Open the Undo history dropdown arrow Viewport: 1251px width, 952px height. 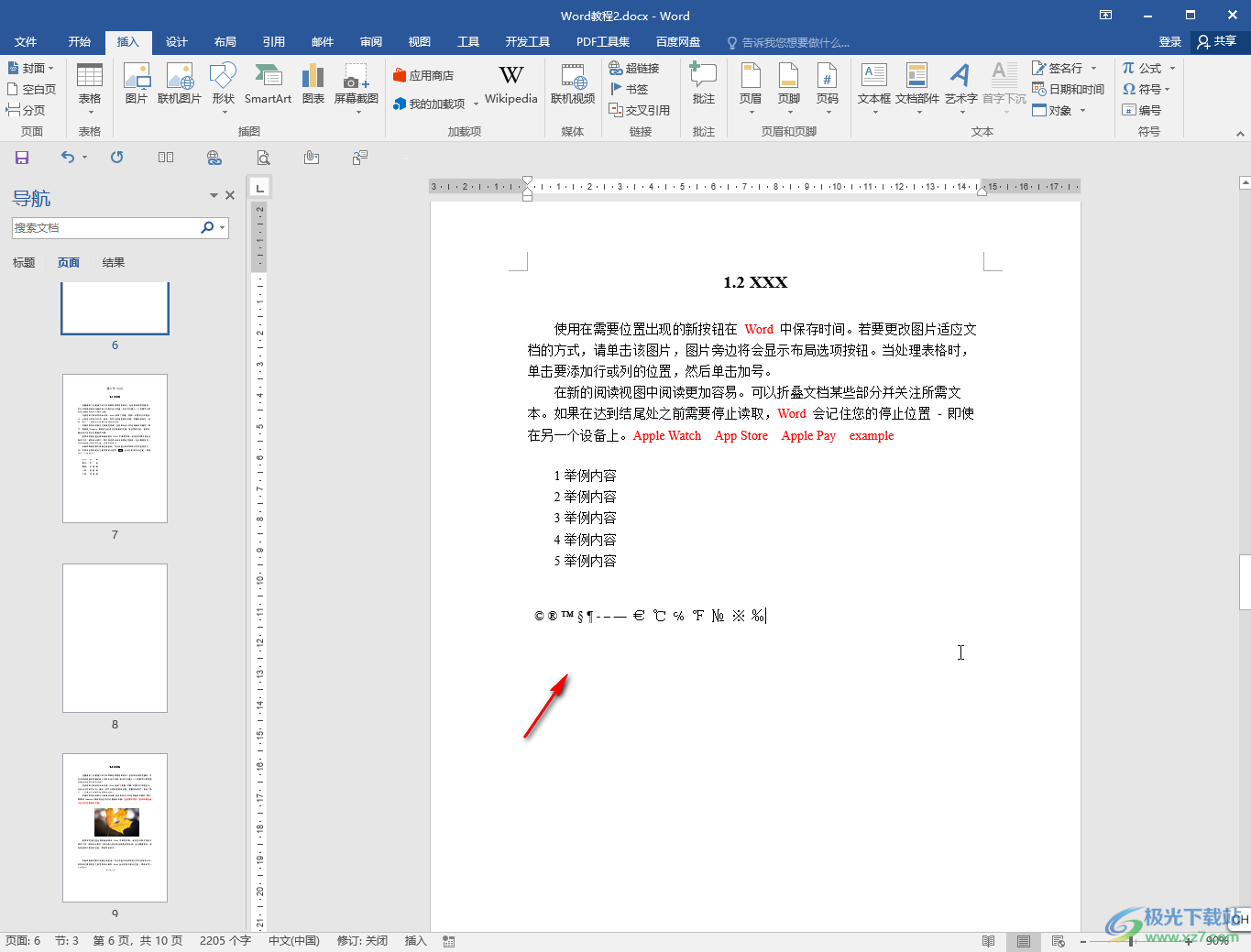point(84,158)
